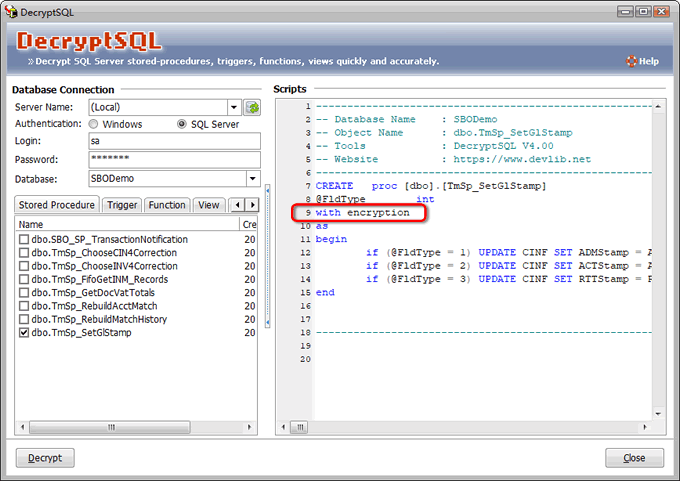Check dbo.SBO_SP_TransactionNotification checkbox
The height and width of the screenshot is (481, 680).
(x=24, y=239)
